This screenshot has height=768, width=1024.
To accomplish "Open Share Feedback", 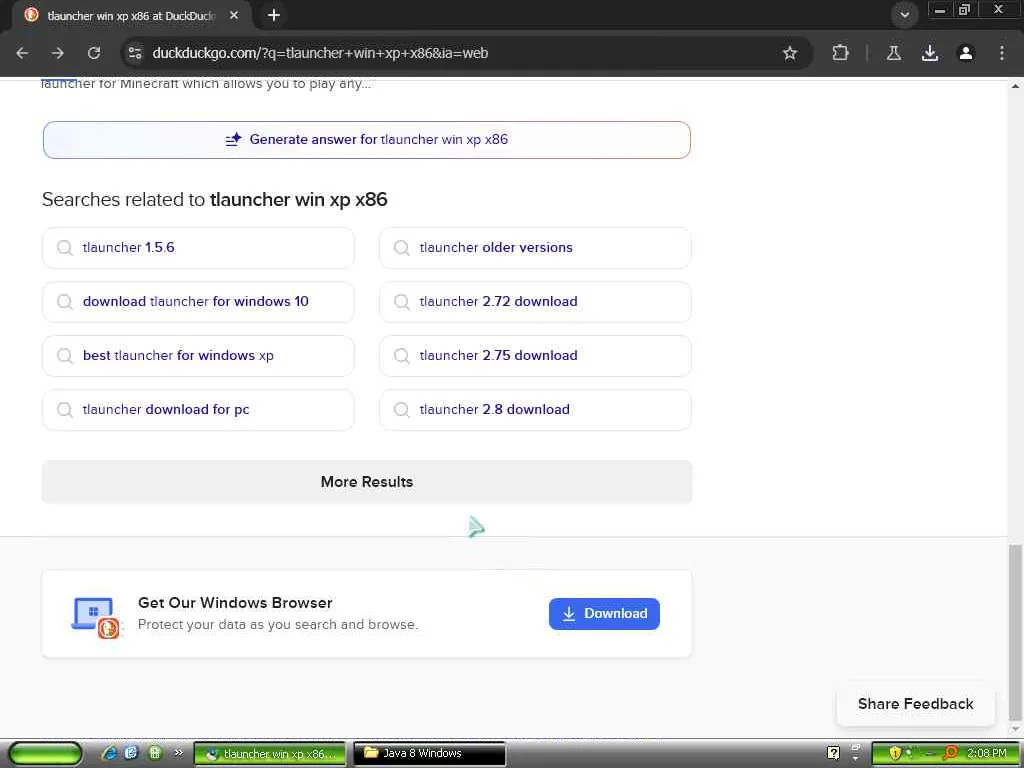I will (x=916, y=704).
